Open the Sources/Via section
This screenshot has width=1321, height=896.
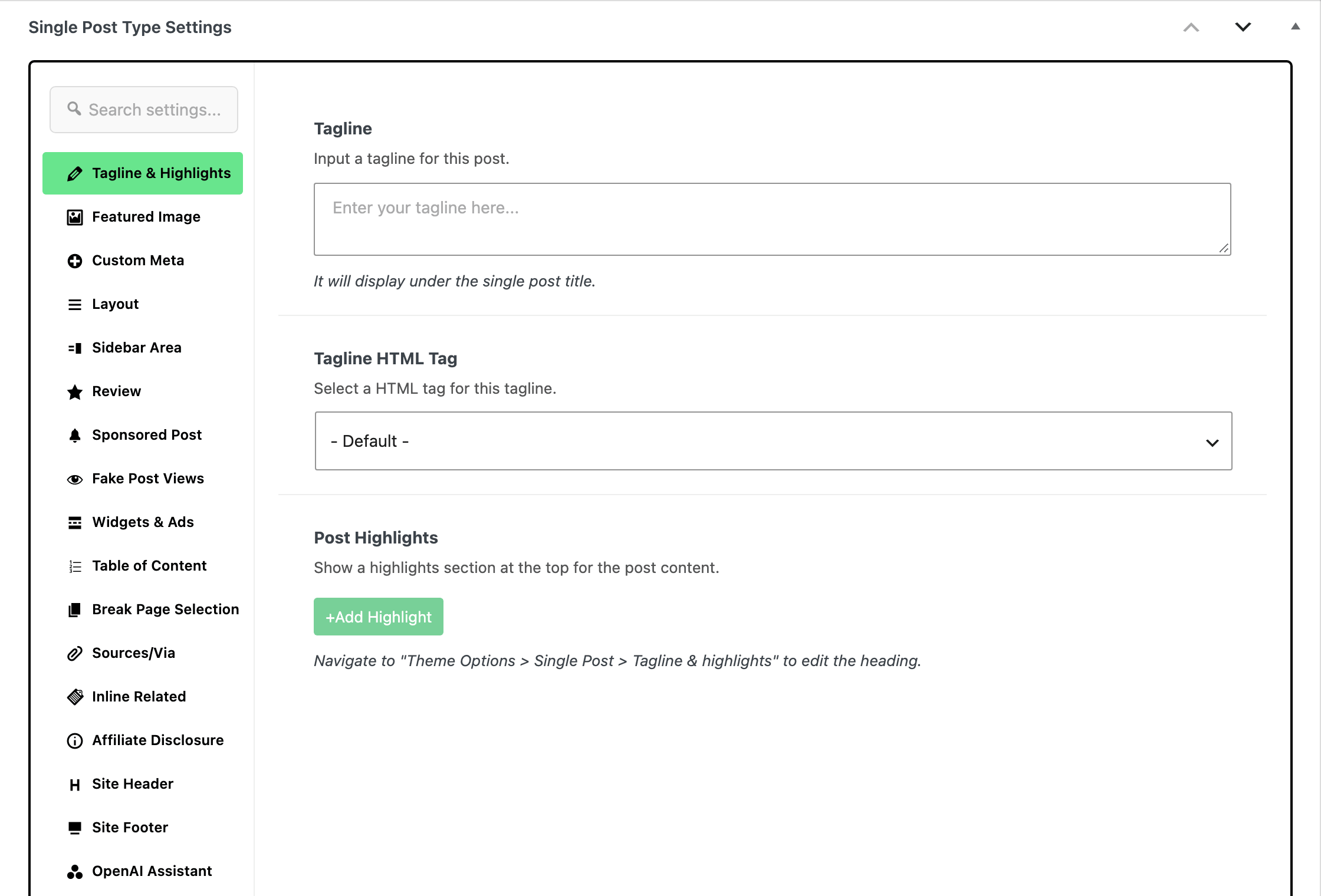coord(143,653)
